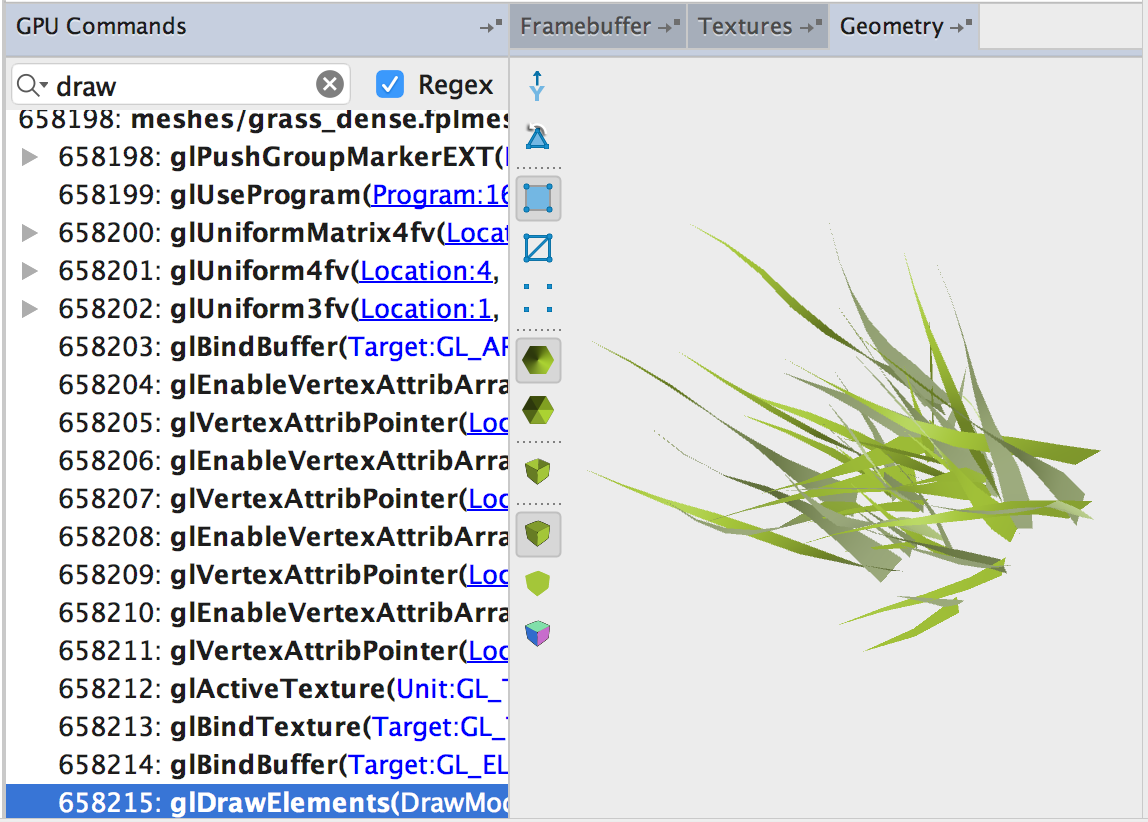
Task: Expand the glUniformMatrix4fv command row
Action: pyautogui.click(x=30, y=233)
